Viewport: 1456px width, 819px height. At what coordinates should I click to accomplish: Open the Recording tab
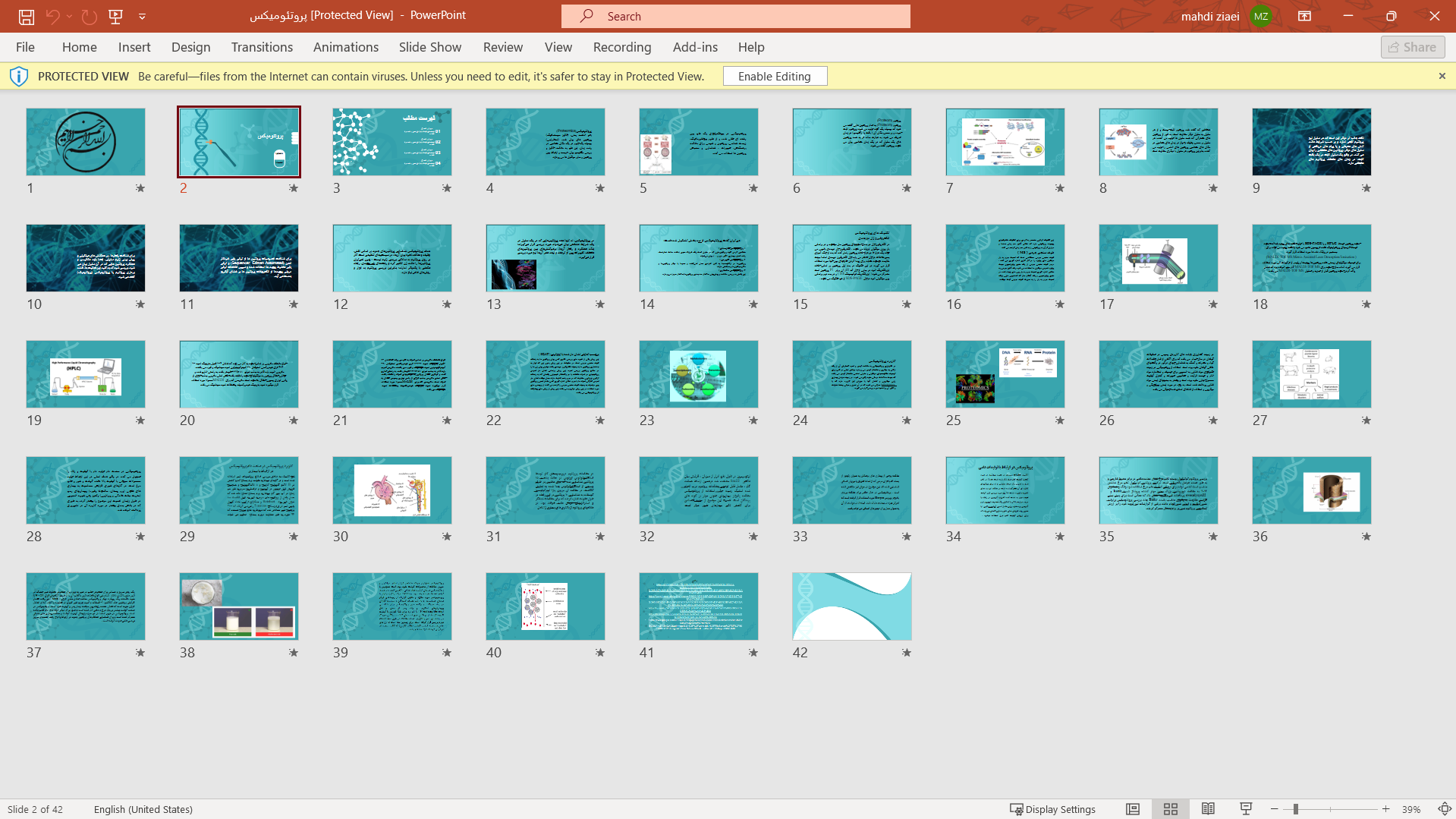coord(622,47)
